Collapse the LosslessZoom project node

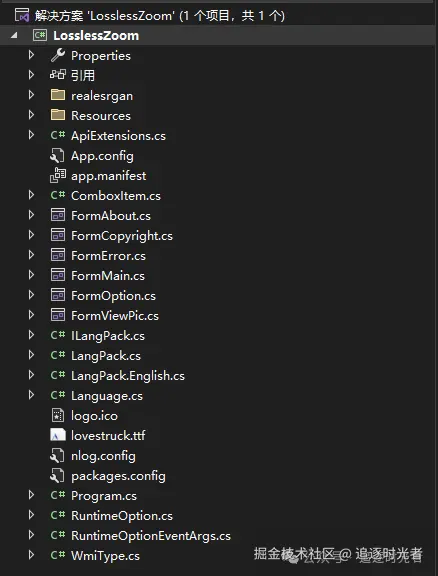tap(14, 36)
